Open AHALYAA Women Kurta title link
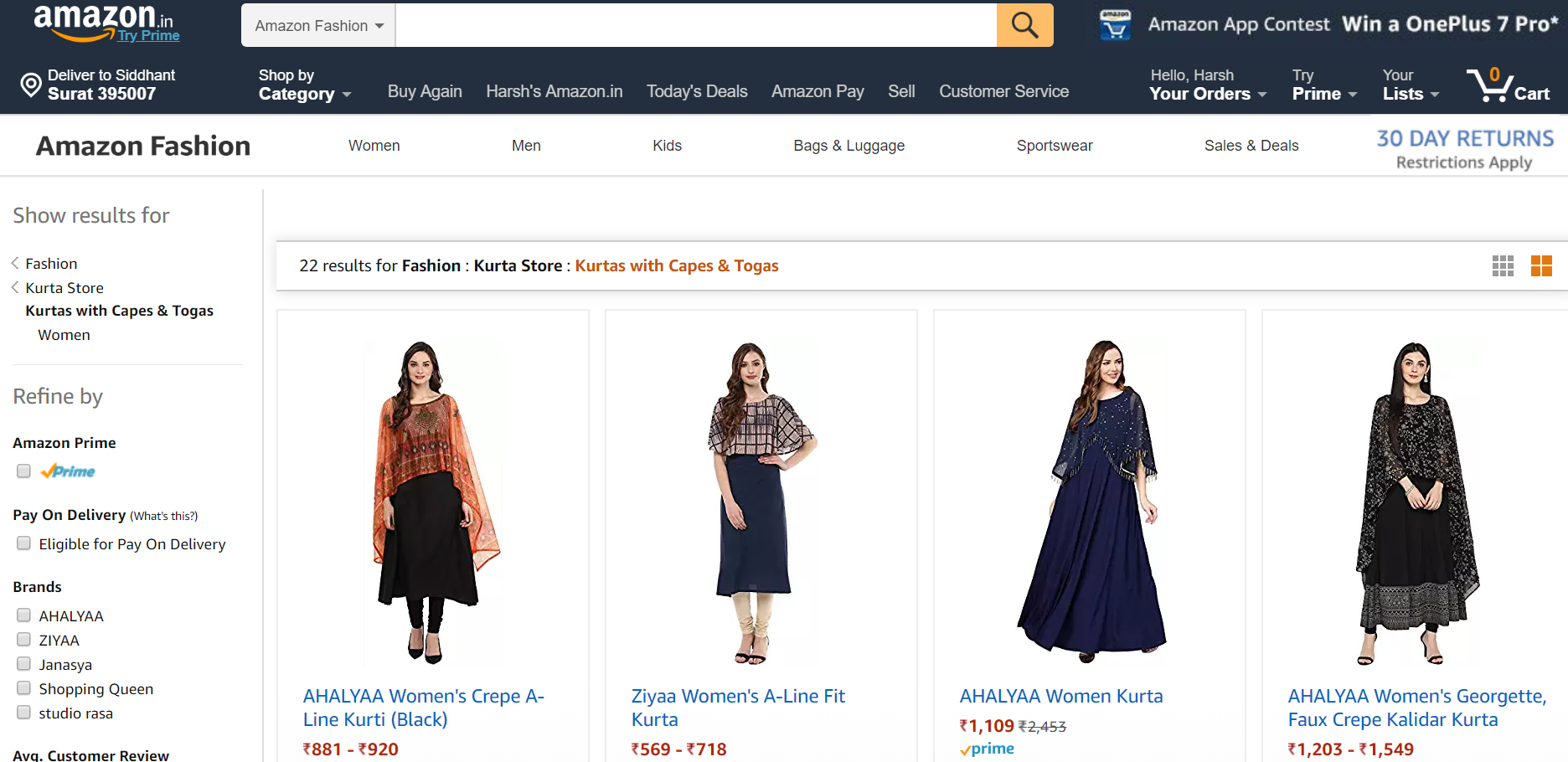The width and height of the screenshot is (1568, 762). click(x=1061, y=696)
